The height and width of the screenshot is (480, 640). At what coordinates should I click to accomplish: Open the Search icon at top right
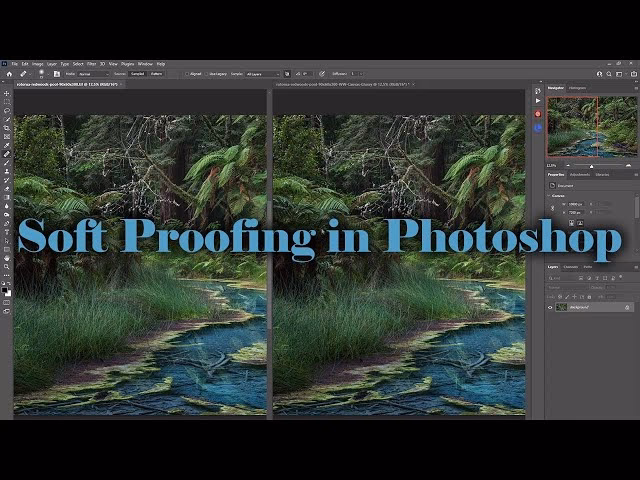pos(609,74)
